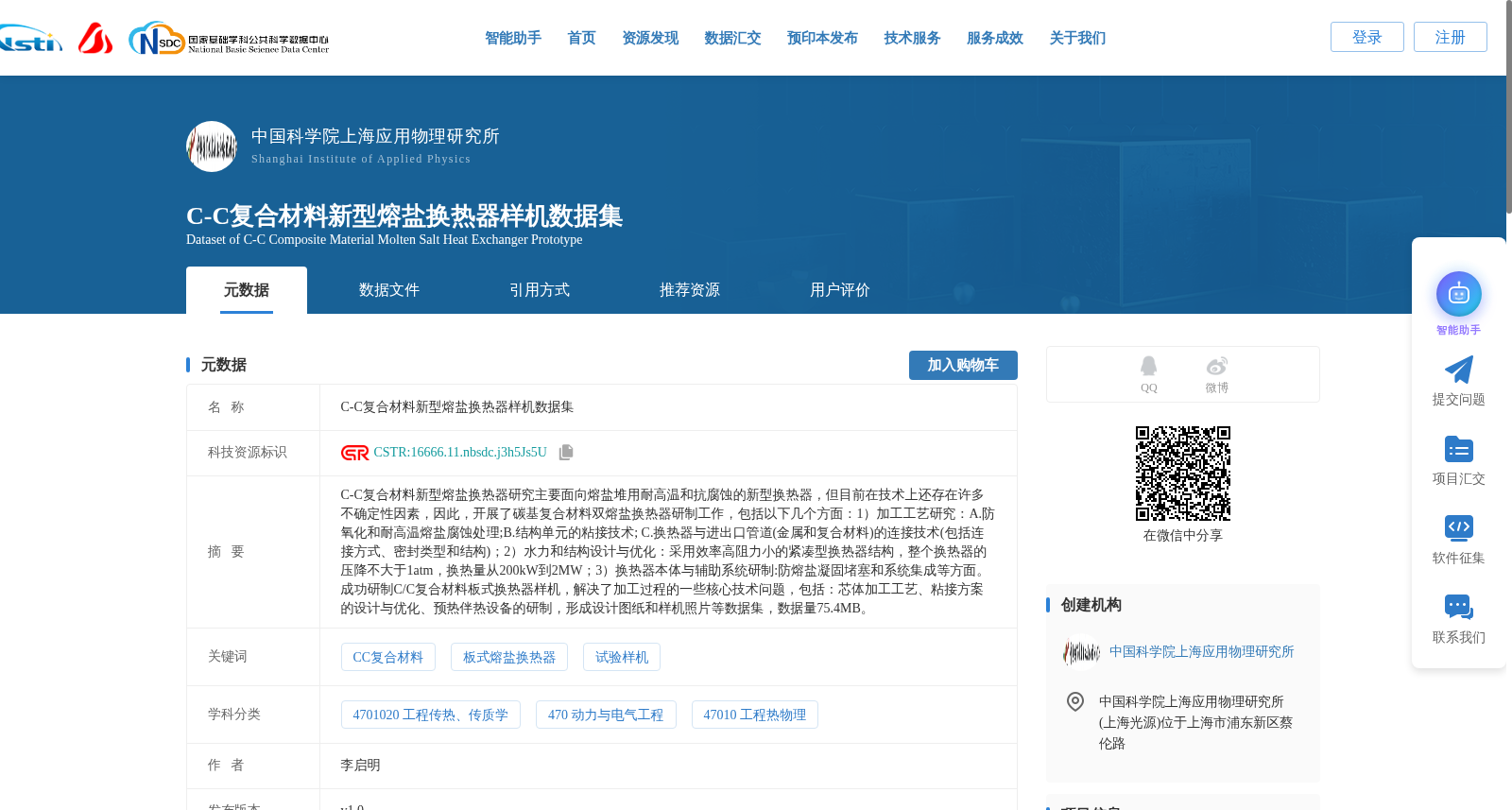Switch to the 引用方式 tab
The image size is (1512, 810).
click(x=540, y=290)
